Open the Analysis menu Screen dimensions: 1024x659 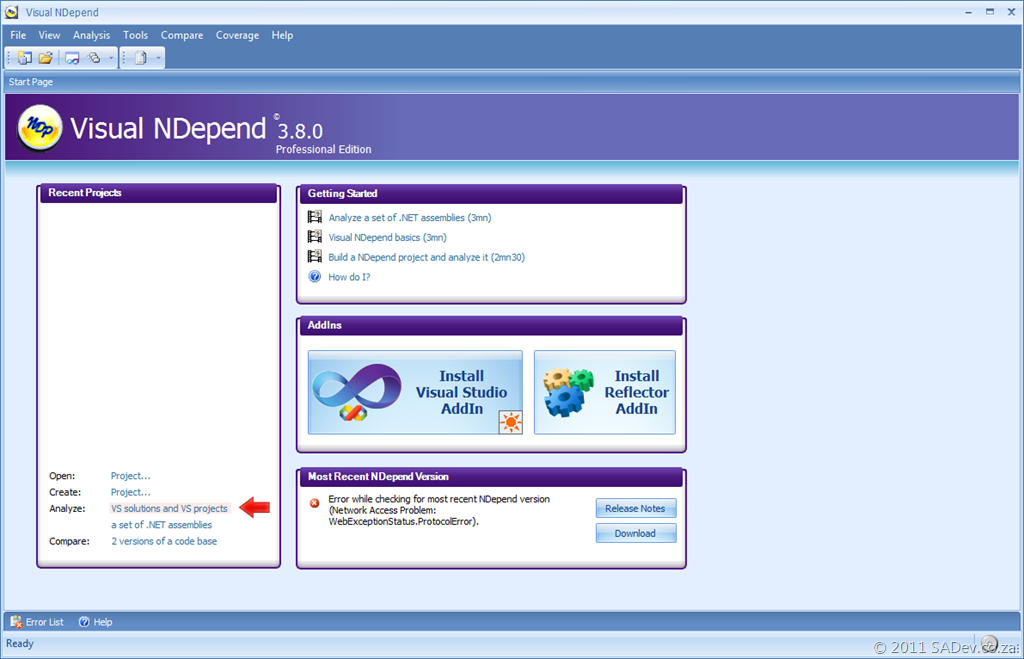[x=91, y=35]
